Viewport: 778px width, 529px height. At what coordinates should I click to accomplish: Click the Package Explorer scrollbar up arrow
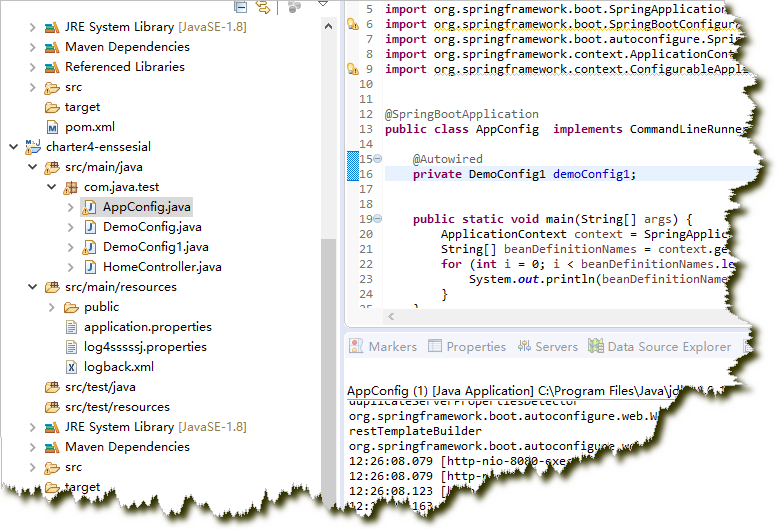pyautogui.click(x=328, y=27)
